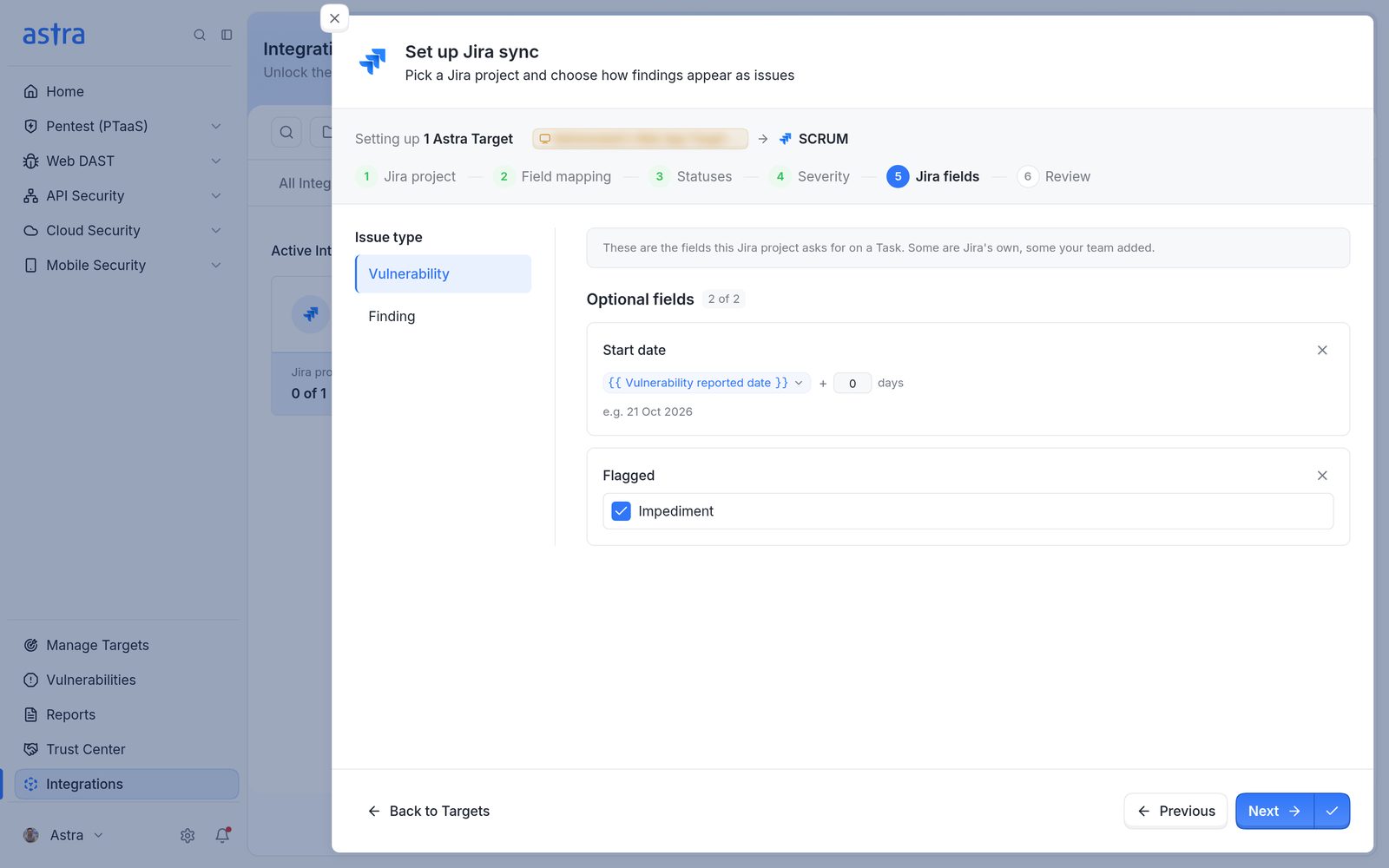Go to the Statuses step

coord(690,176)
